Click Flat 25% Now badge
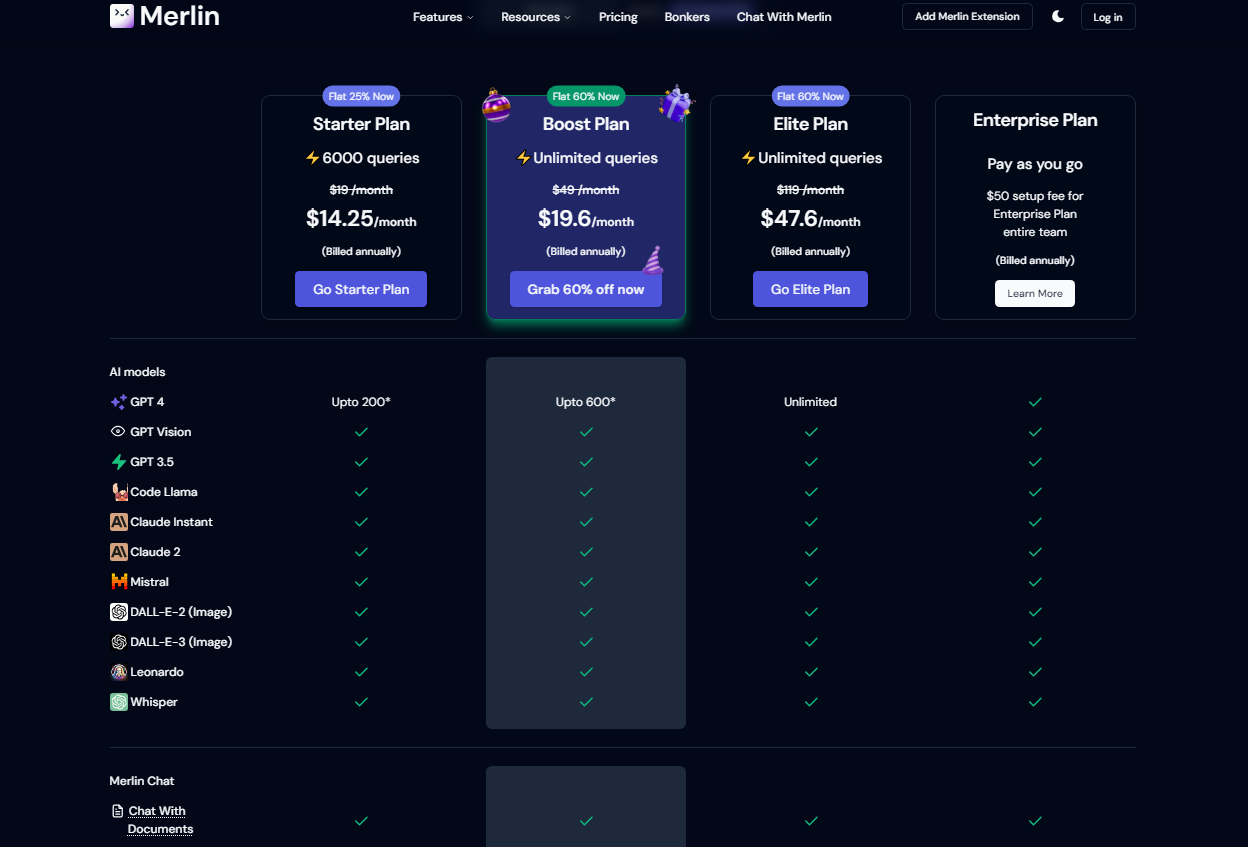Image resolution: width=1248 pixels, height=847 pixels. (x=361, y=96)
